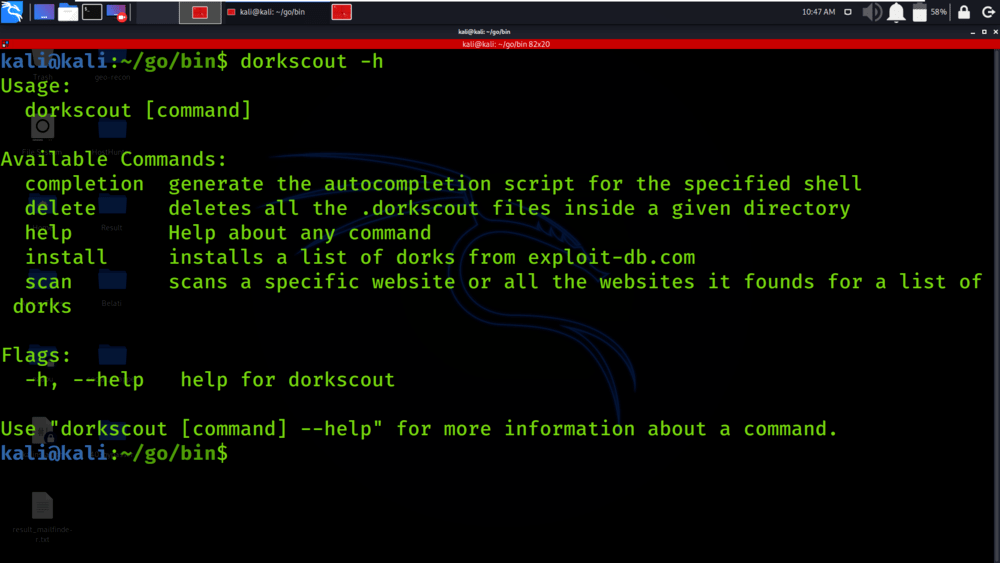Click the terminator layout icon in red bar
Image resolution: width=1000 pixels, height=563 pixels.
[x=5, y=44]
